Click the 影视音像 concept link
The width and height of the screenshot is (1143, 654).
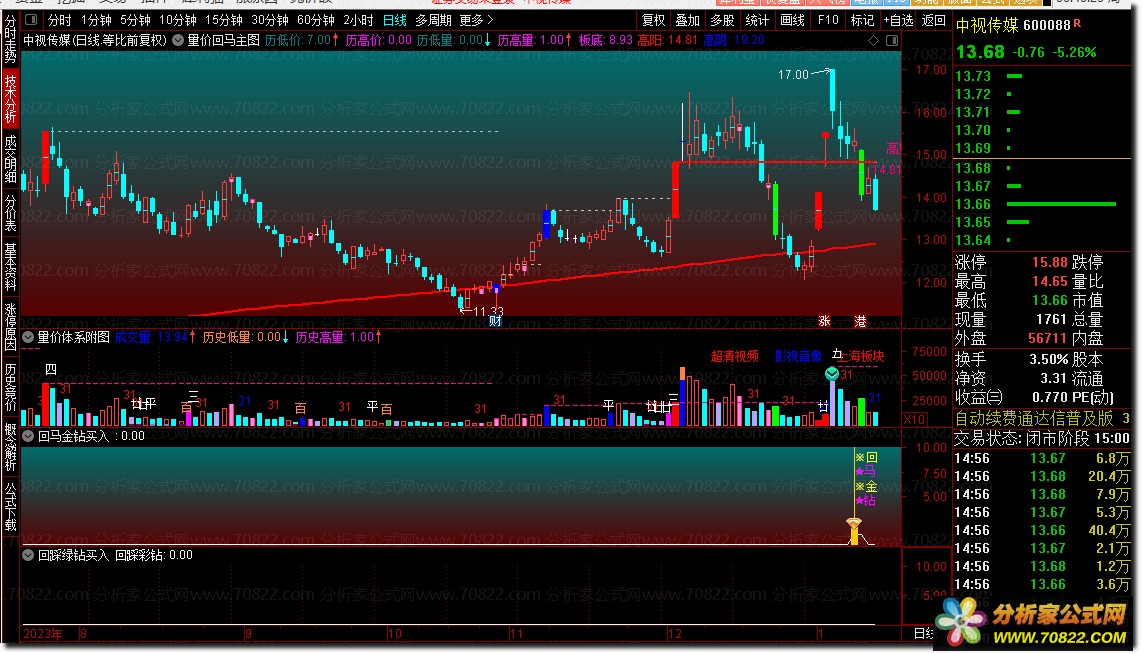pos(798,356)
